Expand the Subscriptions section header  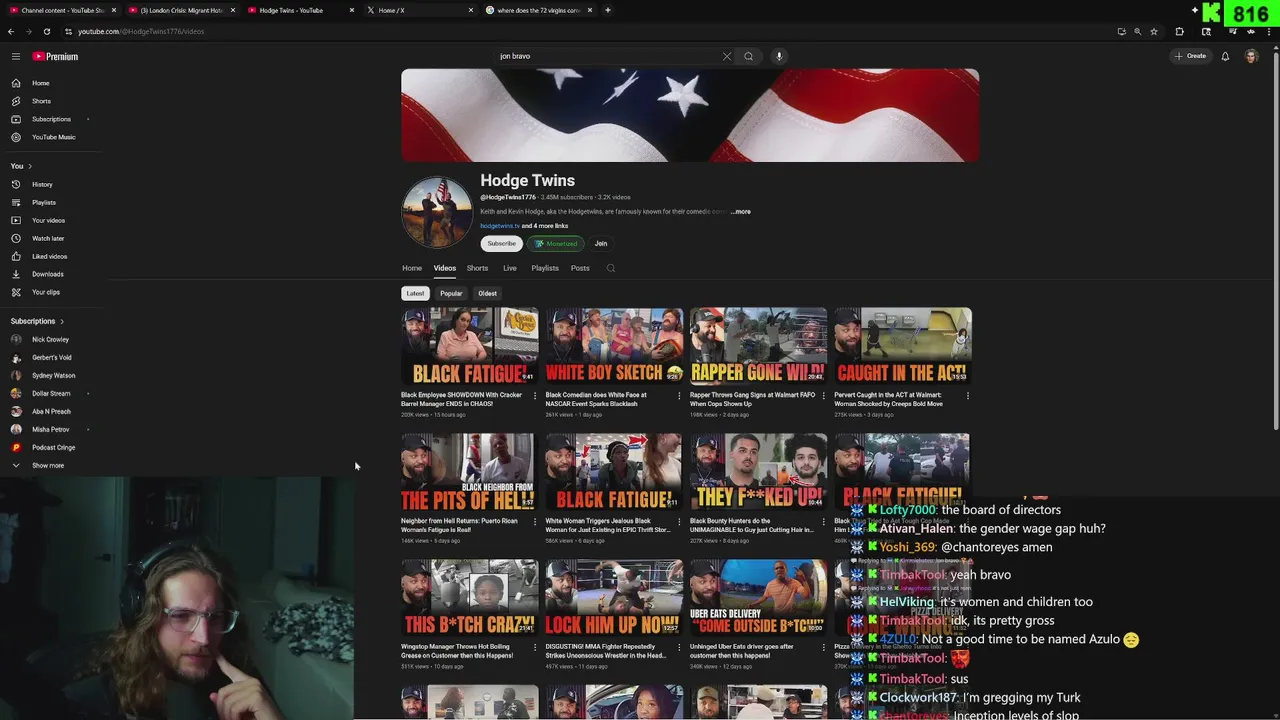[38, 321]
